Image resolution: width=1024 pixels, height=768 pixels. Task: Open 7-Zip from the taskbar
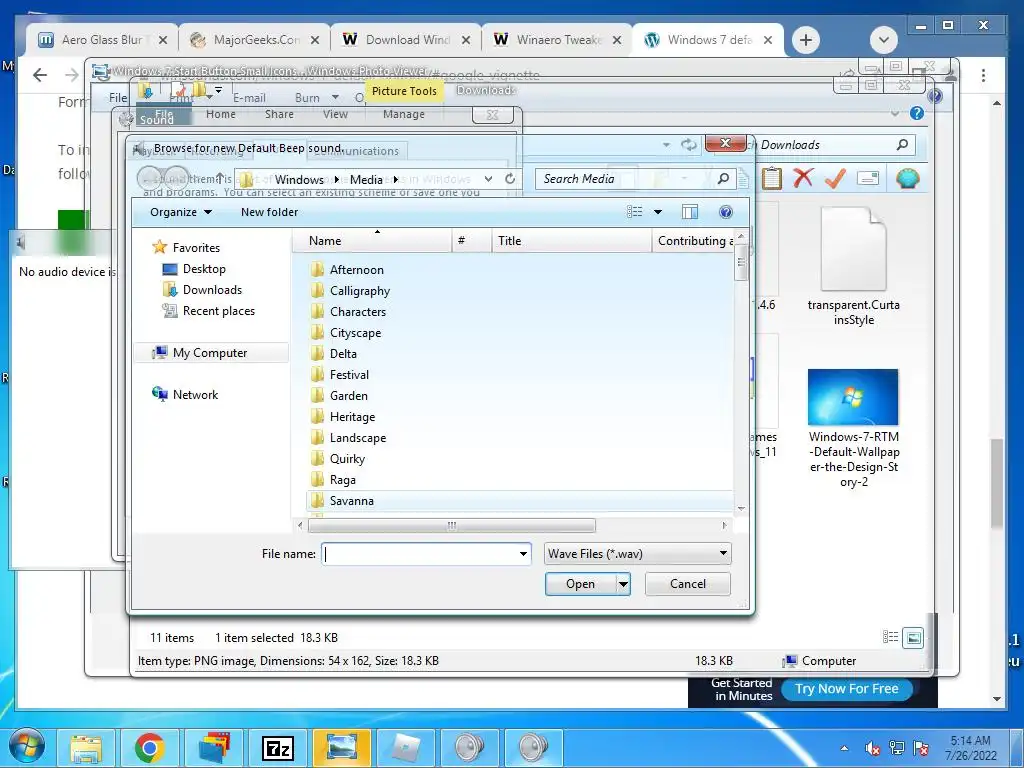click(278, 748)
